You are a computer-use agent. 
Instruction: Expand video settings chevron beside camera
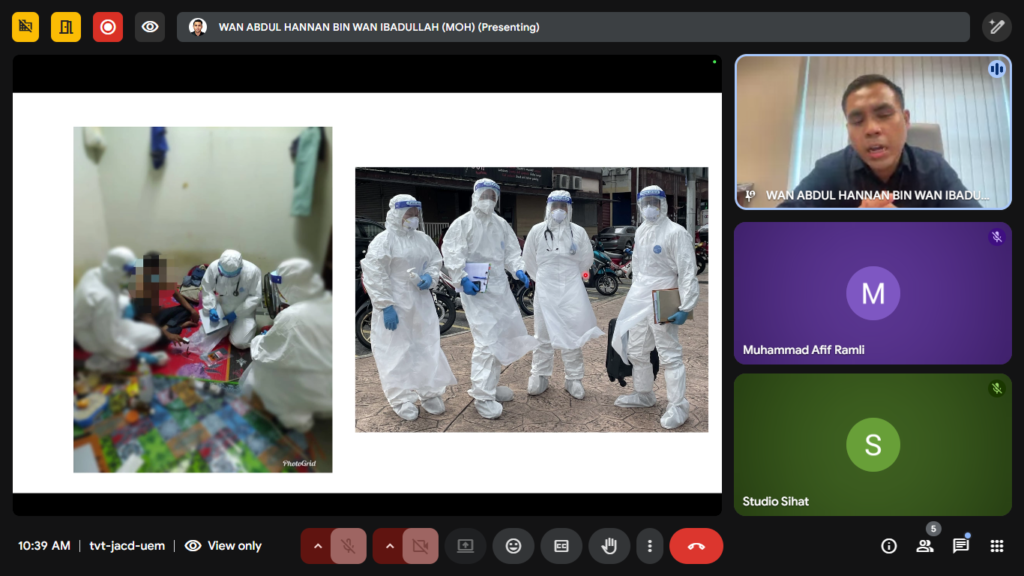pos(389,546)
